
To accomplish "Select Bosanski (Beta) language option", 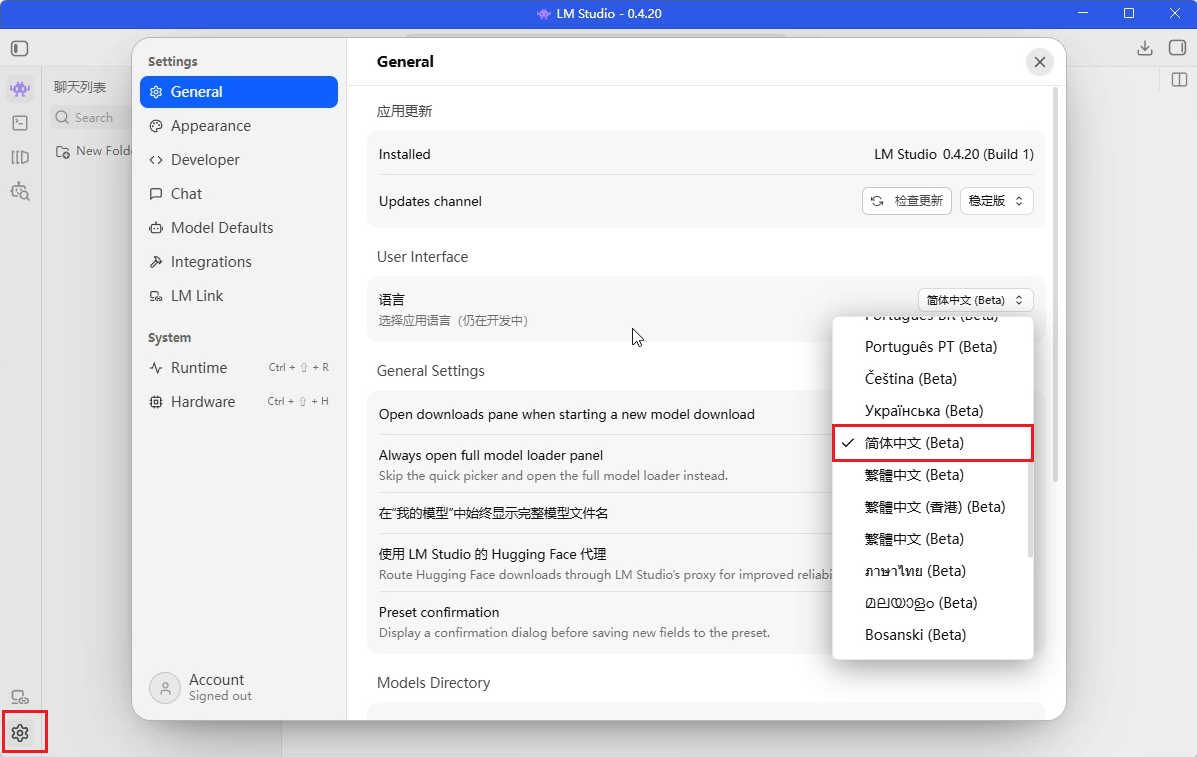I will (x=932, y=635).
